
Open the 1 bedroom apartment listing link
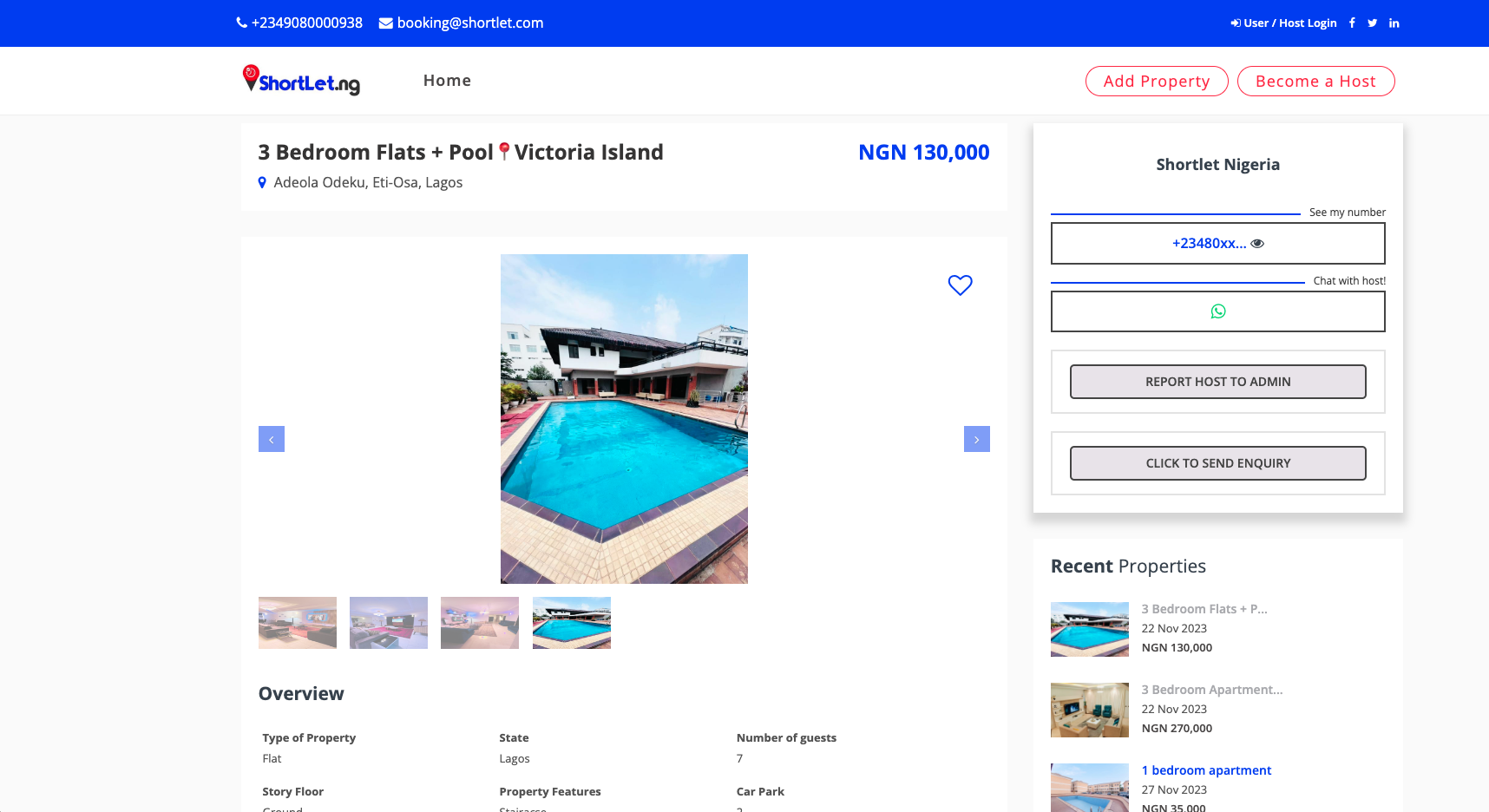1205,770
